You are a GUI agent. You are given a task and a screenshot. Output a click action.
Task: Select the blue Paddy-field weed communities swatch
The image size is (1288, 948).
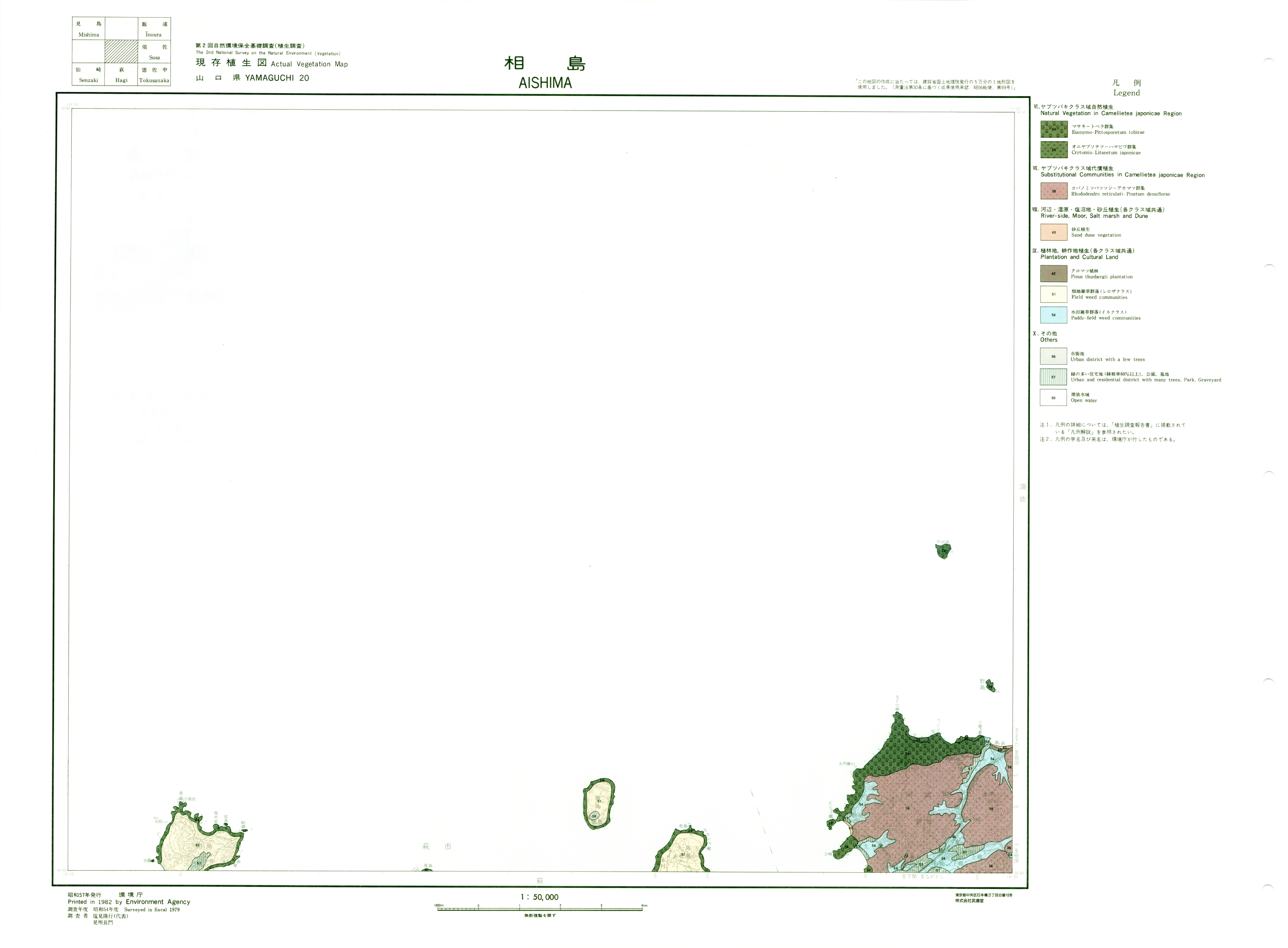[x=1054, y=315]
